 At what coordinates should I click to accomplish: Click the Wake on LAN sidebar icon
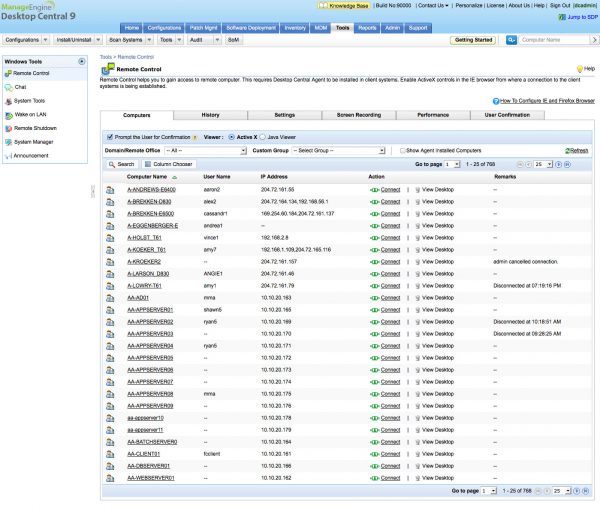coord(9,115)
